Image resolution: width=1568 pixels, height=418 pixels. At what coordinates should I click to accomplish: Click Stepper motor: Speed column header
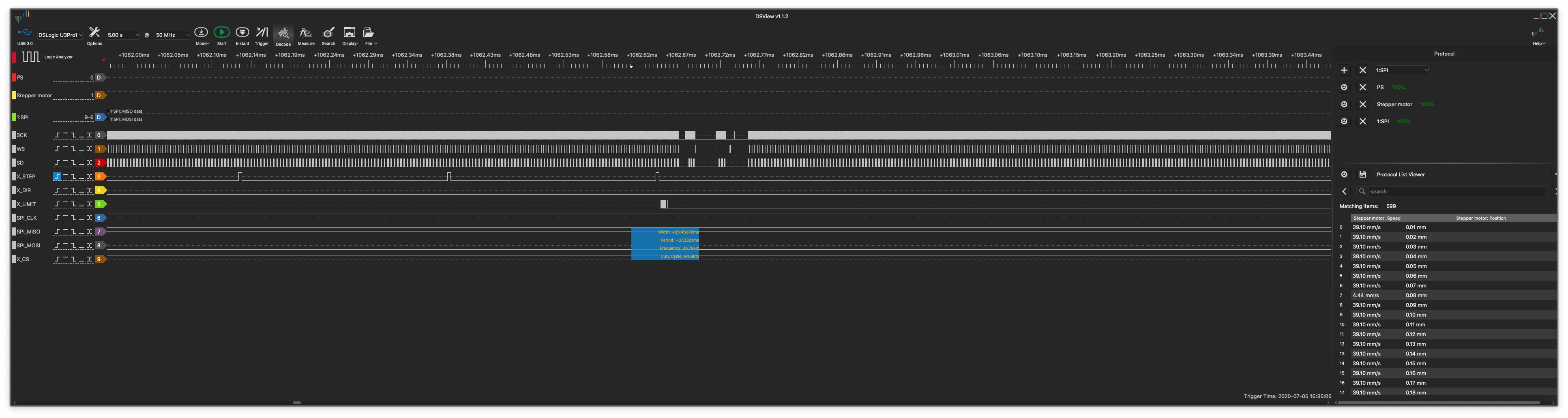pyautogui.click(x=1377, y=219)
